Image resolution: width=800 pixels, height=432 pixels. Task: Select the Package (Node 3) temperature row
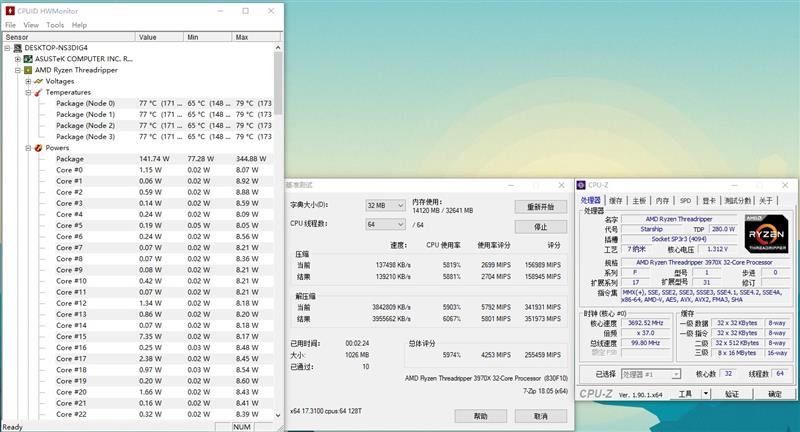point(163,137)
